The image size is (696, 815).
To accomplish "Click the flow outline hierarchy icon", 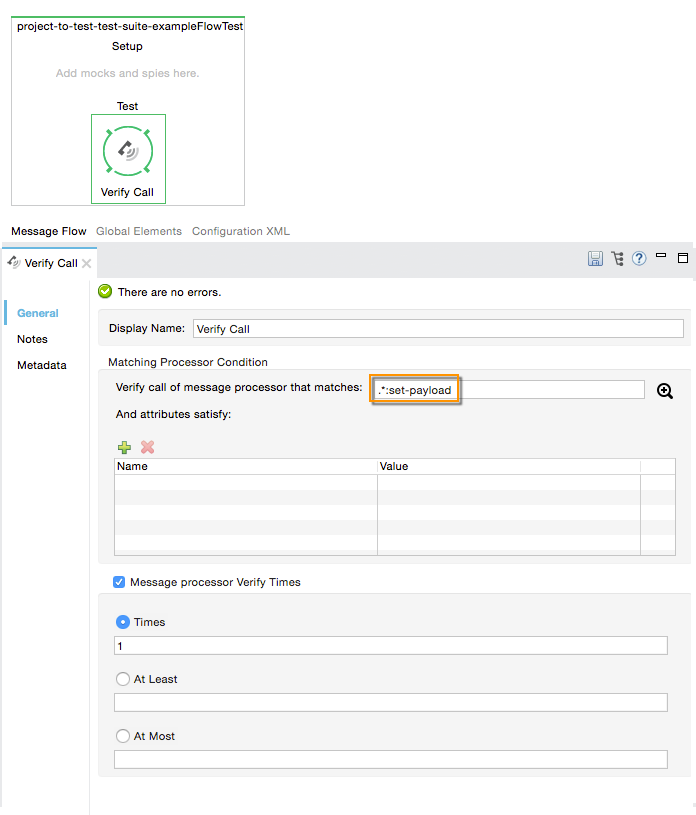I will pyautogui.click(x=617, y=258).
